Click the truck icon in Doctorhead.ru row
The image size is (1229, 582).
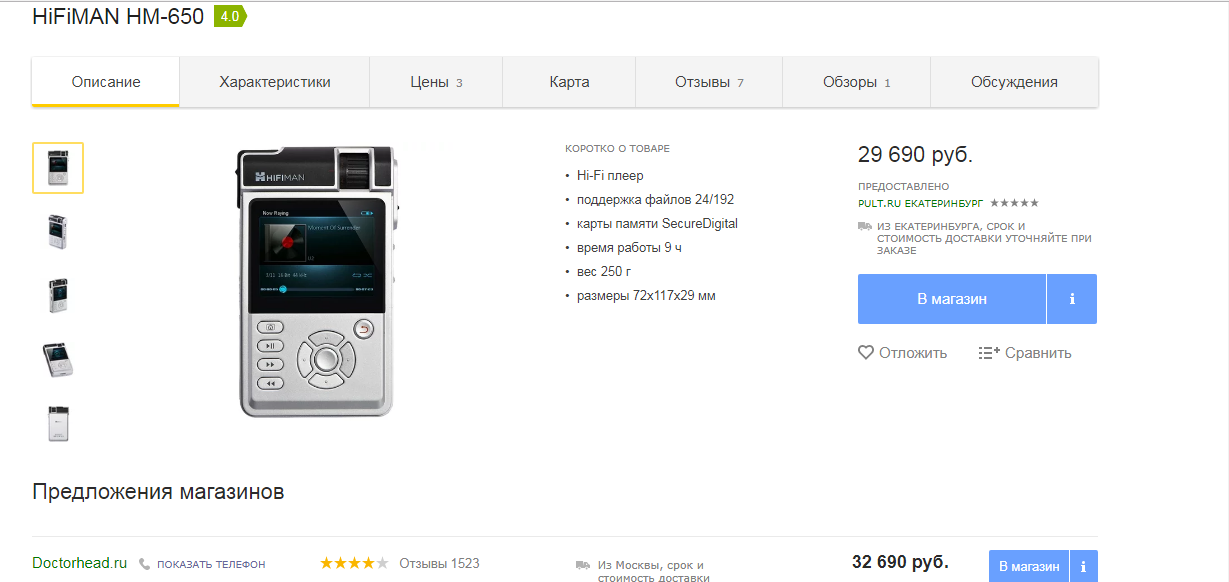(x=583, y=565)
